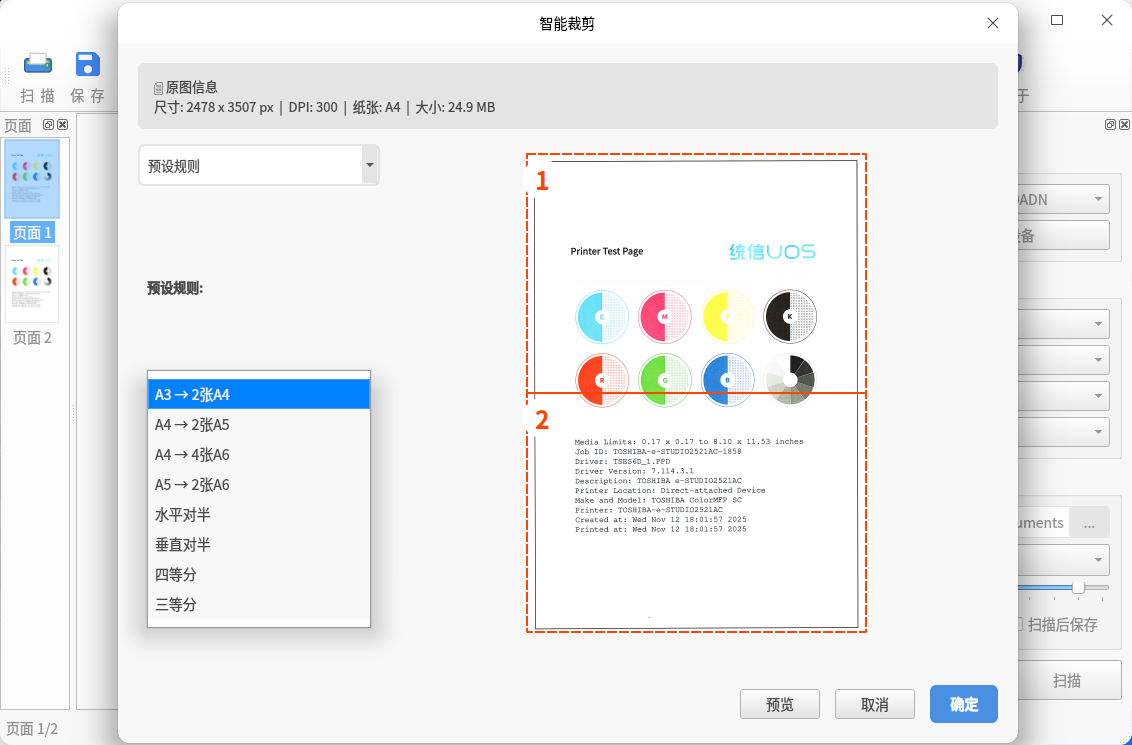Viewport: 1132px width, 745px height.
Task: Select the 页面 1 thumbnail
Action: [x=32, y=179]
